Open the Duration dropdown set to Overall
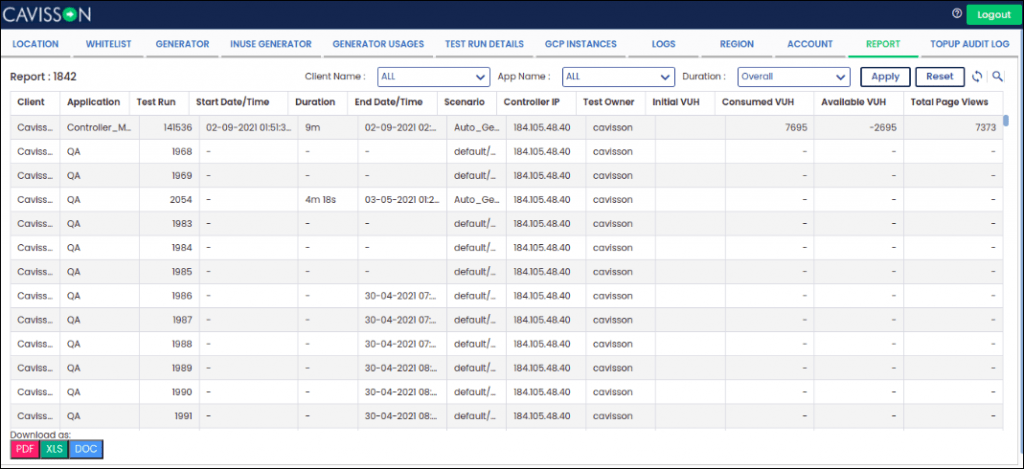 pyautogui.click(x=794, y=76)
